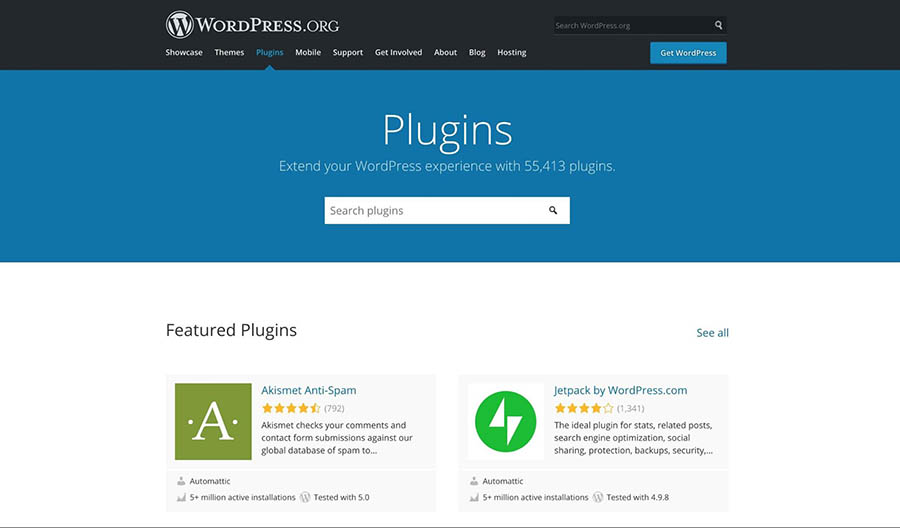Viewport: 900px width, 528px height.
Task: Open the Mobile menu item
Action: (x=308, y=52)
